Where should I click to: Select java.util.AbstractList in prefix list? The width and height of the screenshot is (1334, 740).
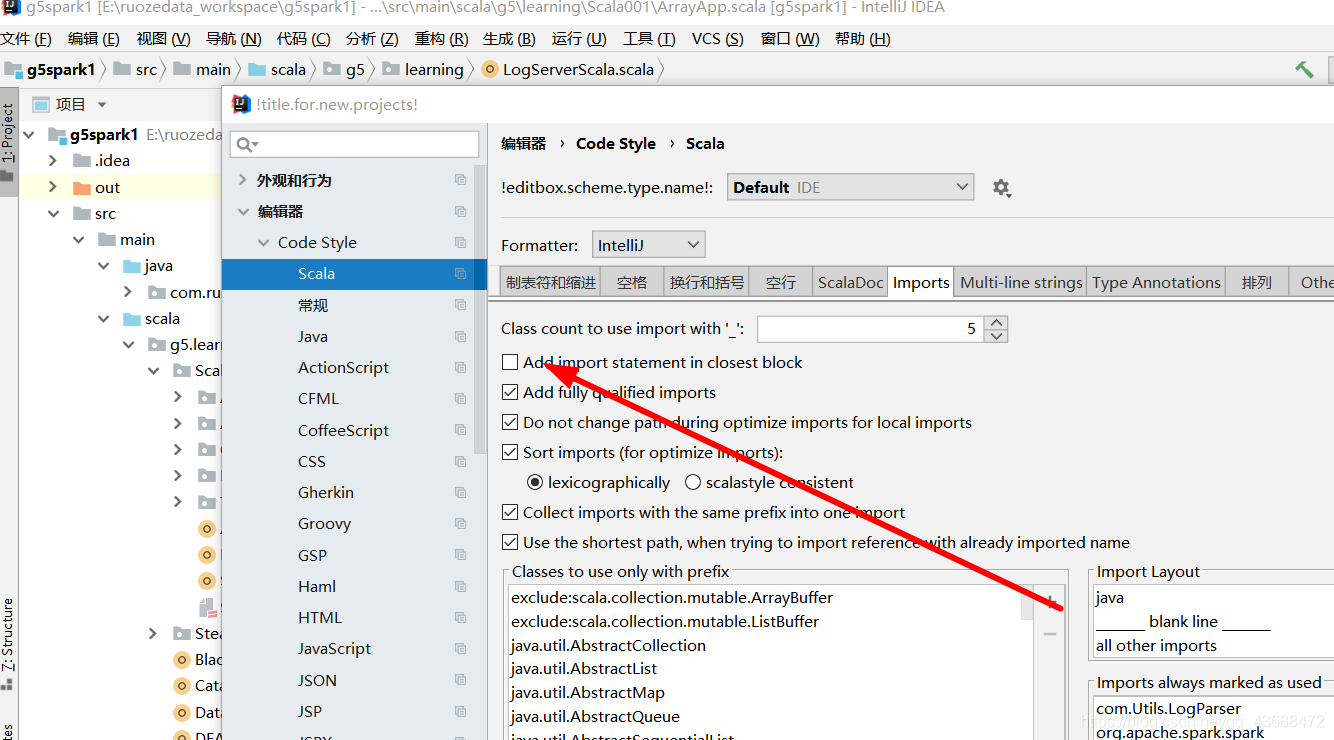point(584,669)
